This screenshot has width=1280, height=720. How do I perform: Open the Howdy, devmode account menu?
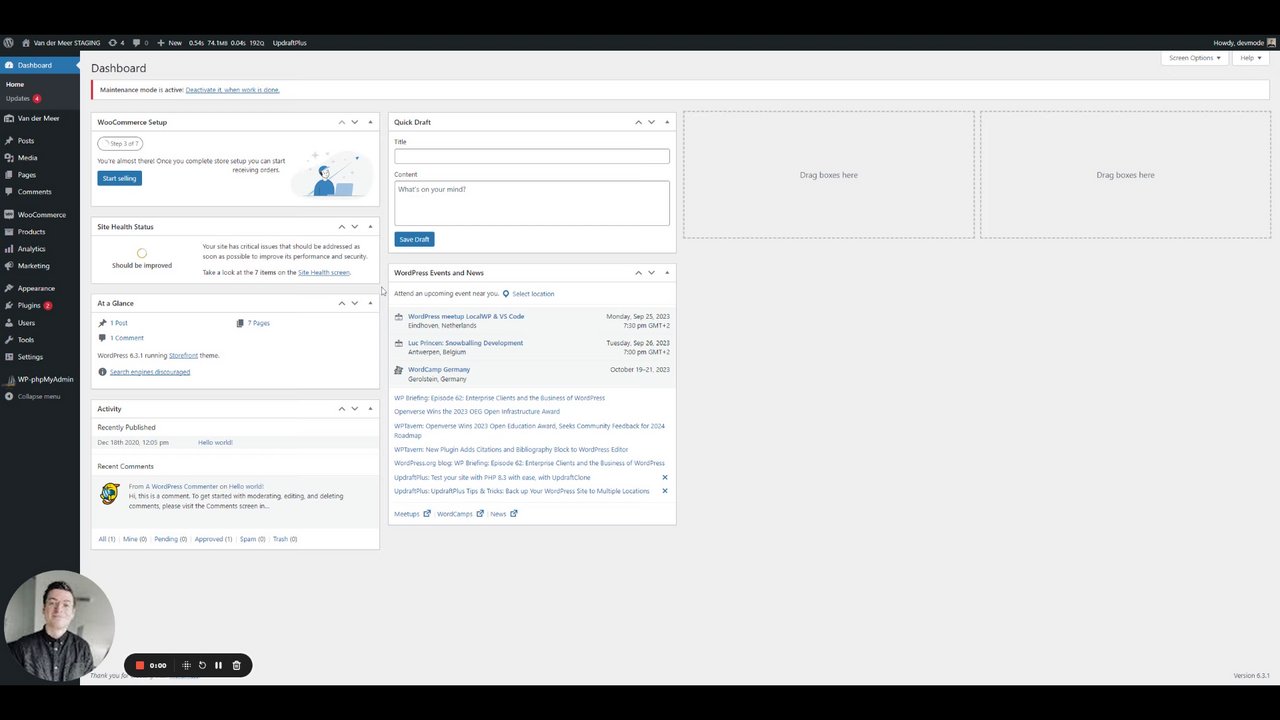click(1244, 43)
